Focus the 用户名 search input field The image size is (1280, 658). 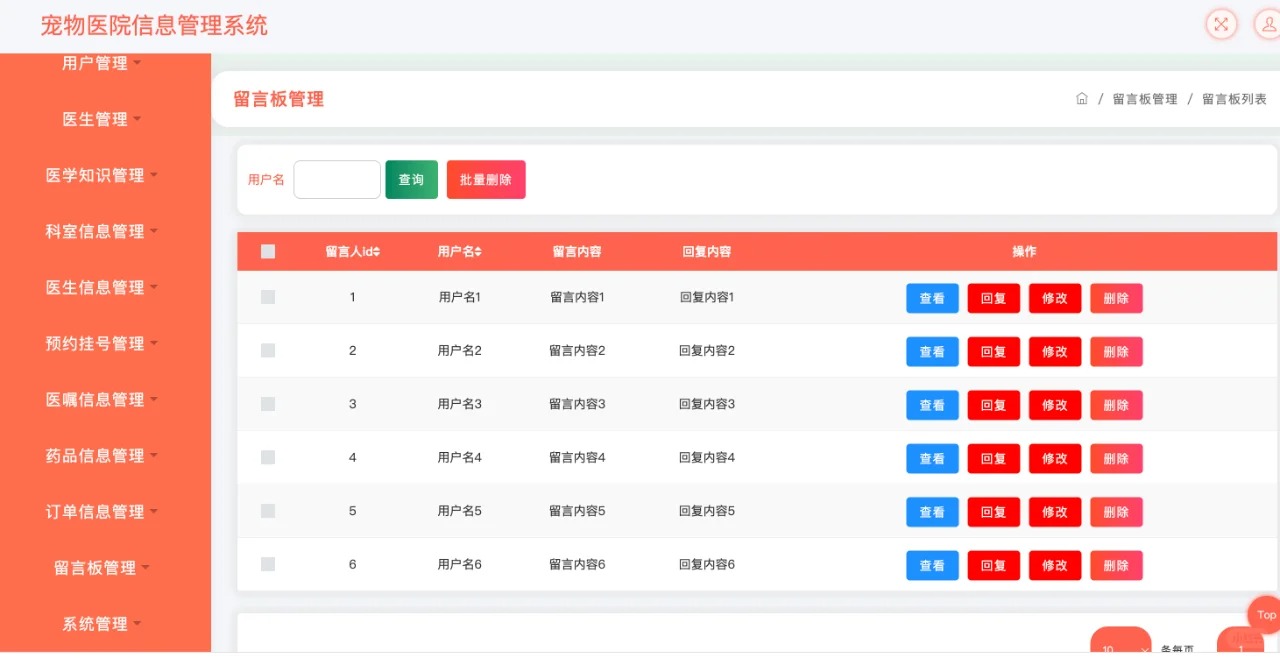[x=337, y=180]
